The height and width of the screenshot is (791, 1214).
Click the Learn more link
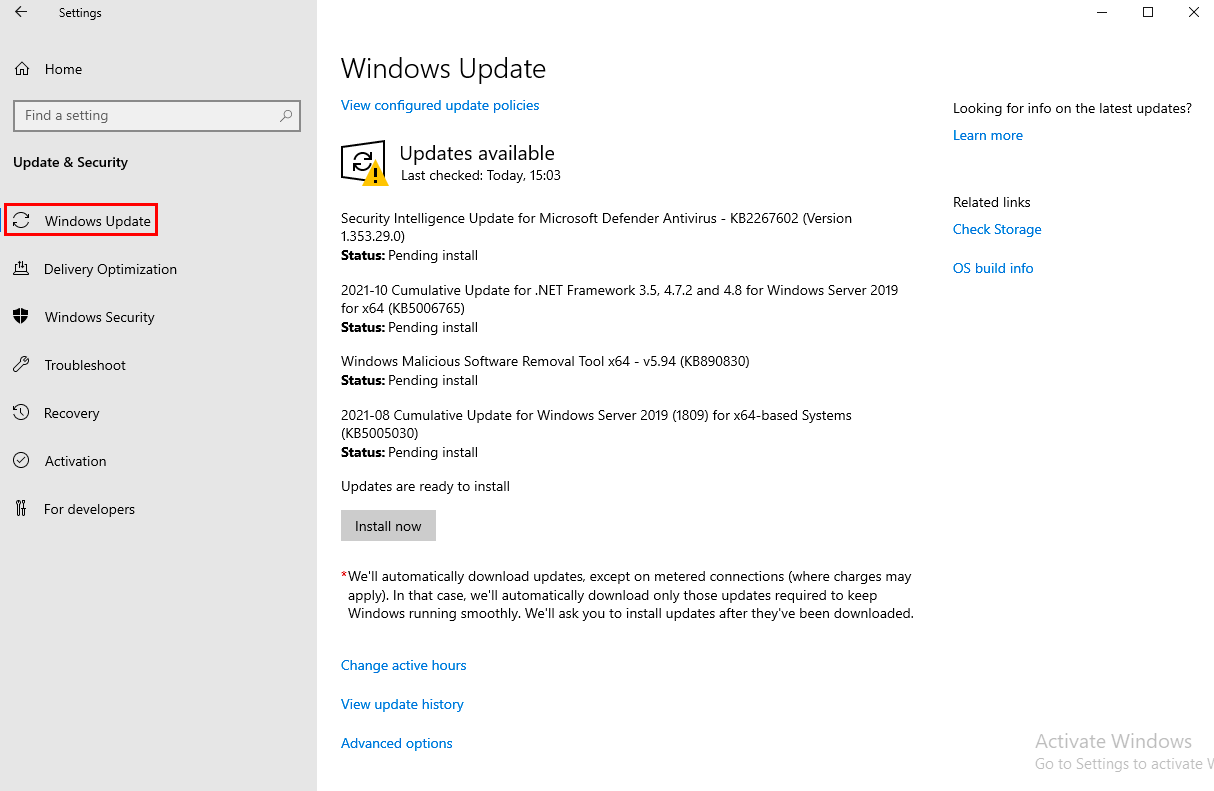pyautogui.click(x=988, y=135)
